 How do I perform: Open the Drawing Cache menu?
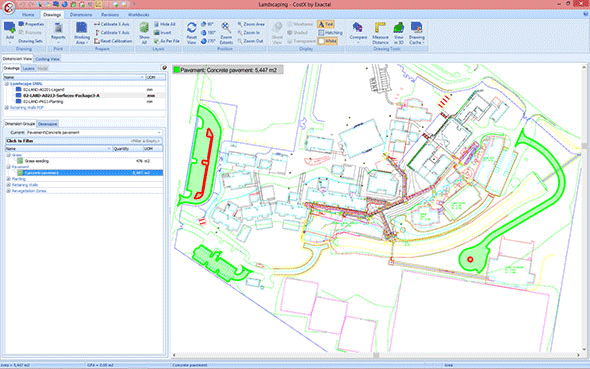pos(417,33)
